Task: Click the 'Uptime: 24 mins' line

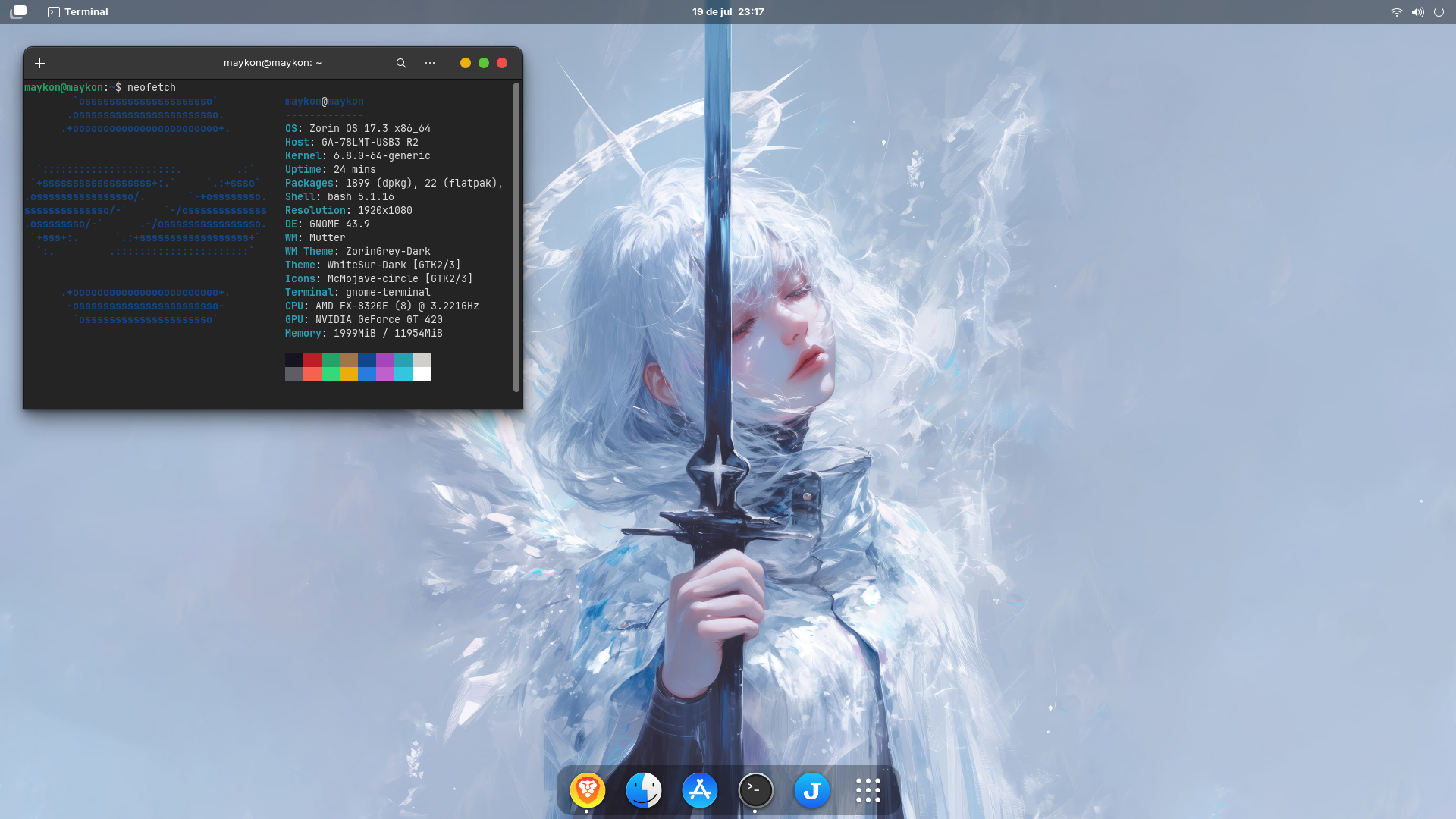Action: point(331,169)
